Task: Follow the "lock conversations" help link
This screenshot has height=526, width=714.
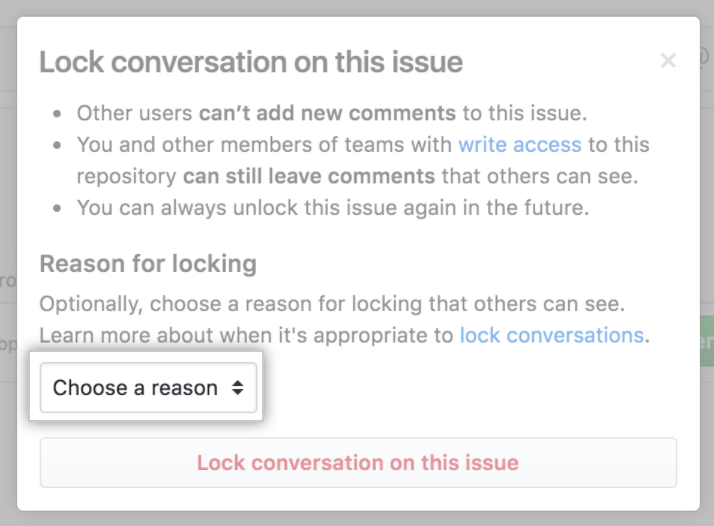Action: [551, 335]
